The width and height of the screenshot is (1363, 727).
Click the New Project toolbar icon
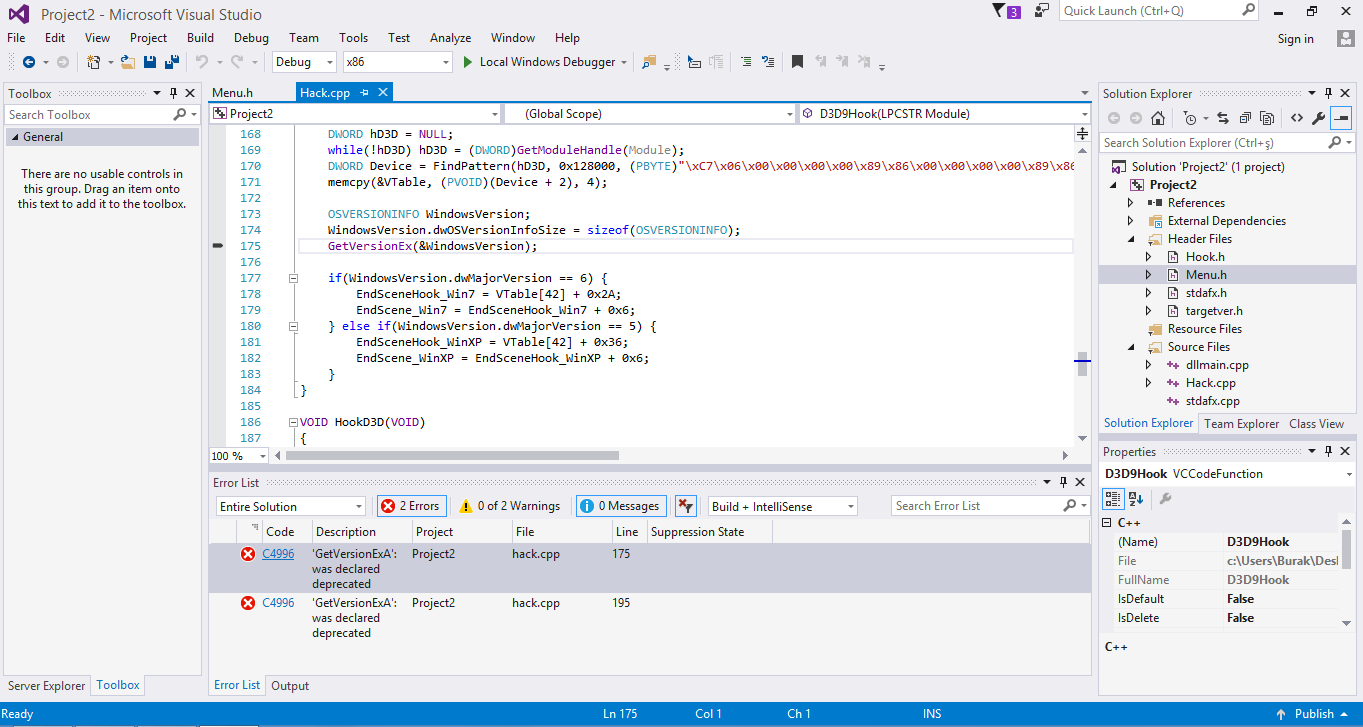[93, 62]
